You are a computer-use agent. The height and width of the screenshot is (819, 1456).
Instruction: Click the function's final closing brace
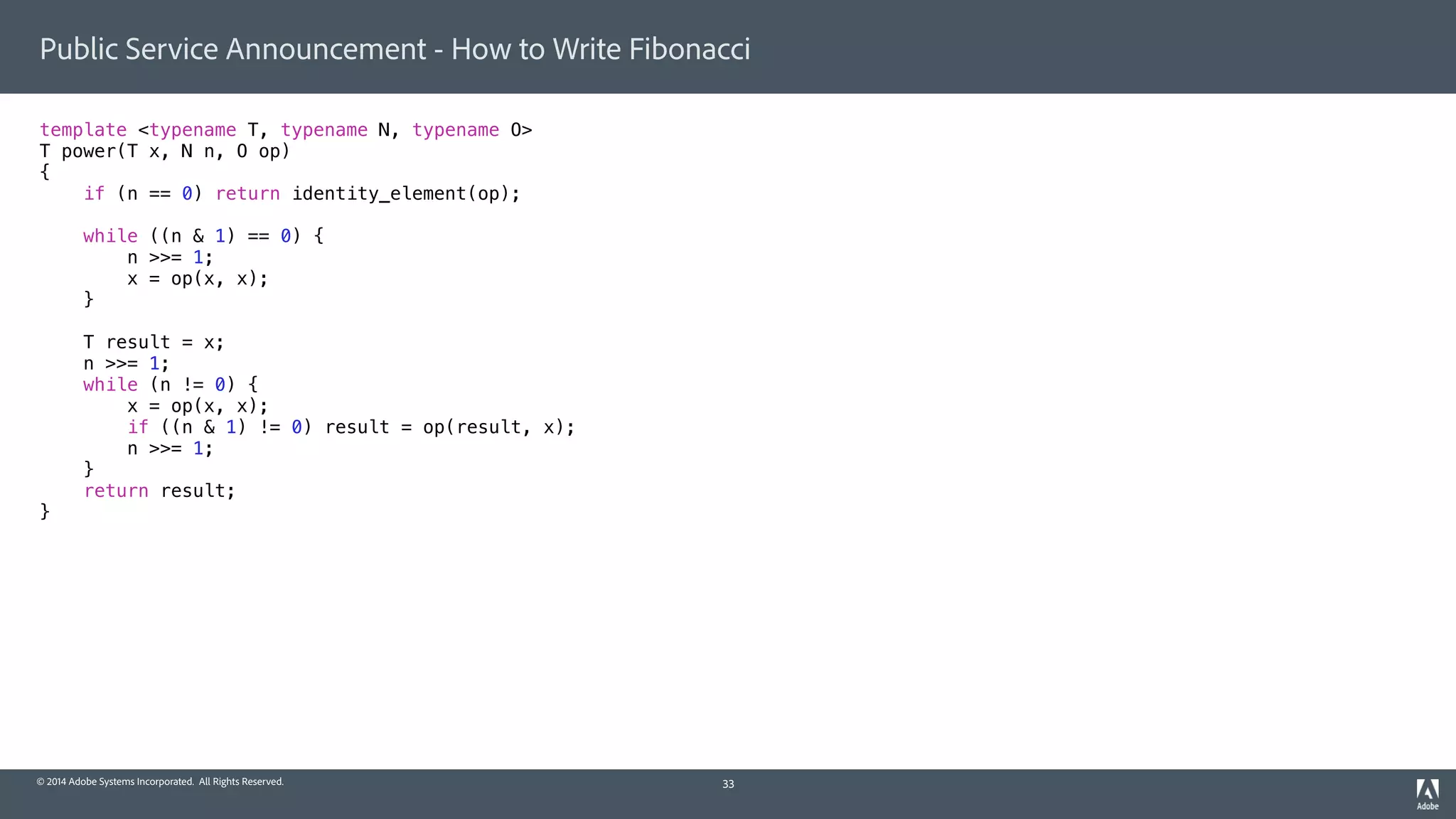click(x=45, y=511)
